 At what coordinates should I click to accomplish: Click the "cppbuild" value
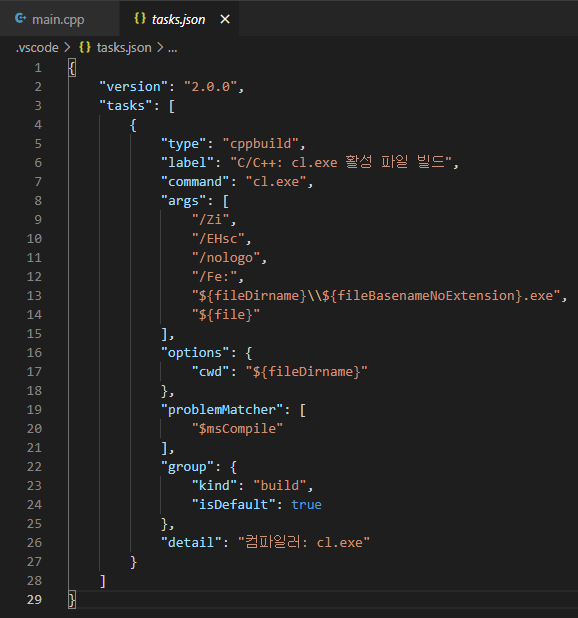click(261, 143)
